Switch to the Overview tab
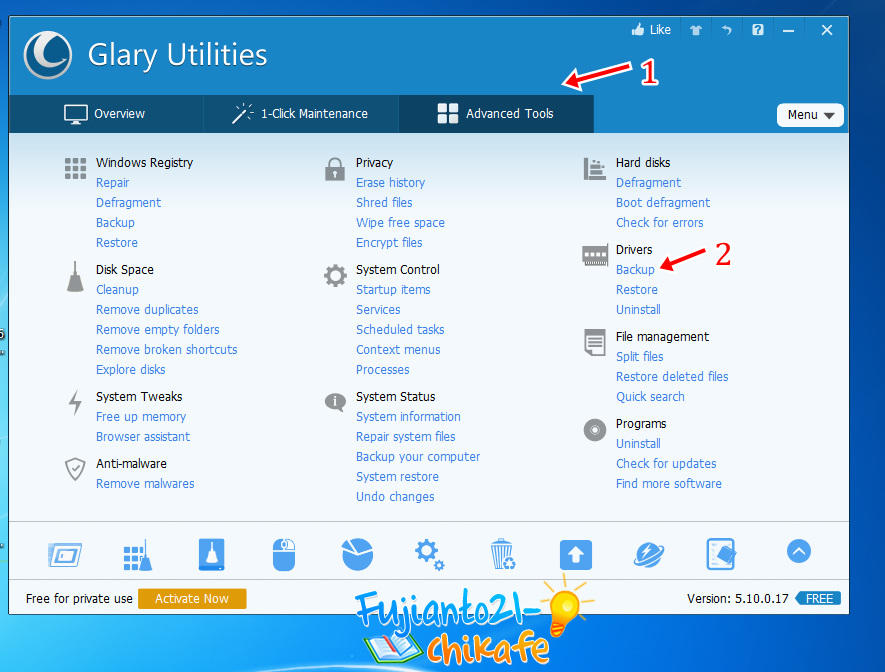The width and height of the screenshot is (885, 672). point(106,114)
